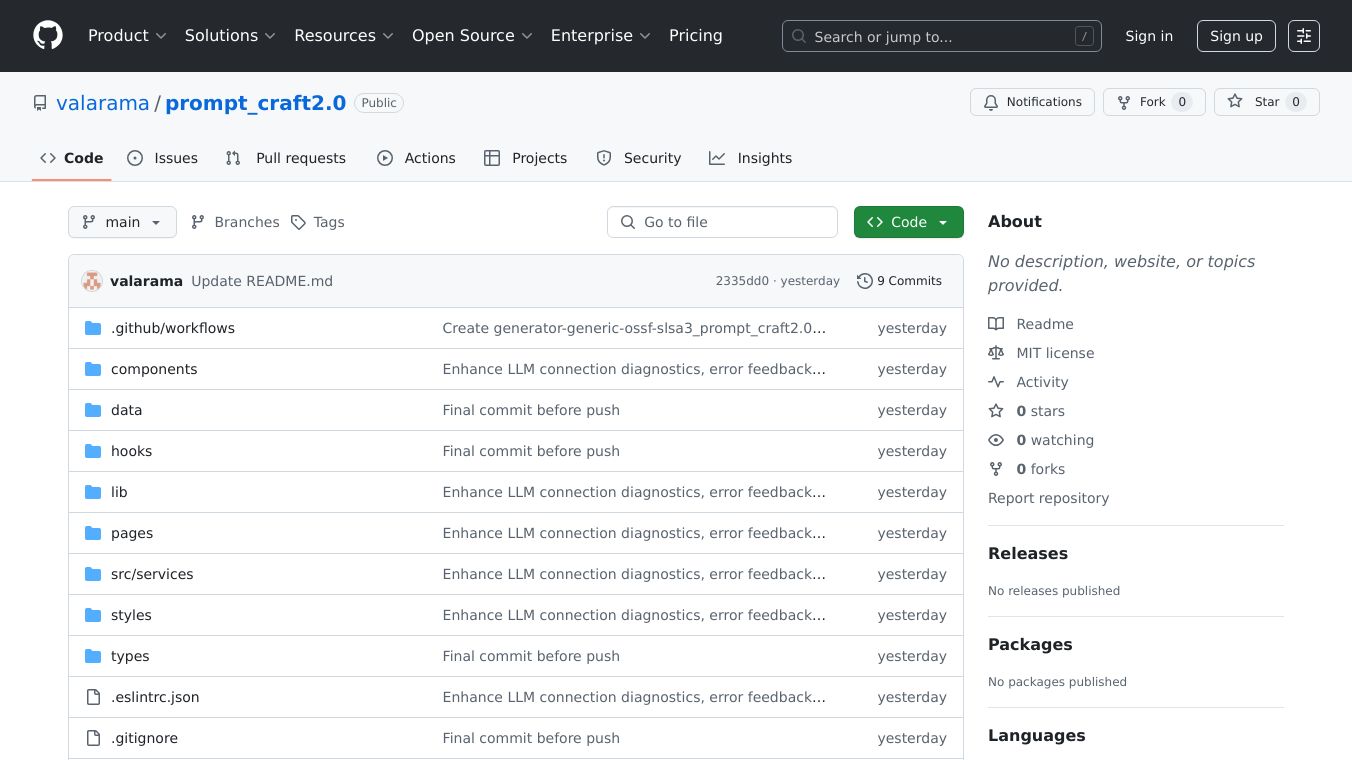This screenshot has height=760, width=1352.
Task: Open the green Code dropdown
Action: (908, 222)
